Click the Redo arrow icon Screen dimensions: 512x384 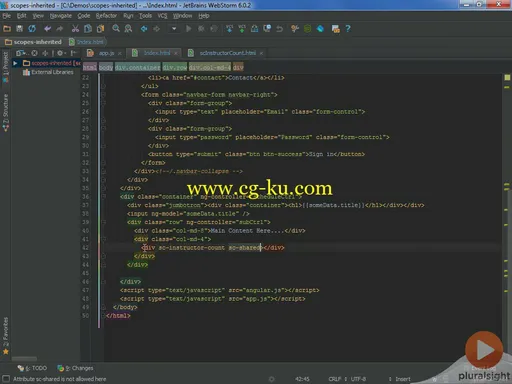[60, 29]
